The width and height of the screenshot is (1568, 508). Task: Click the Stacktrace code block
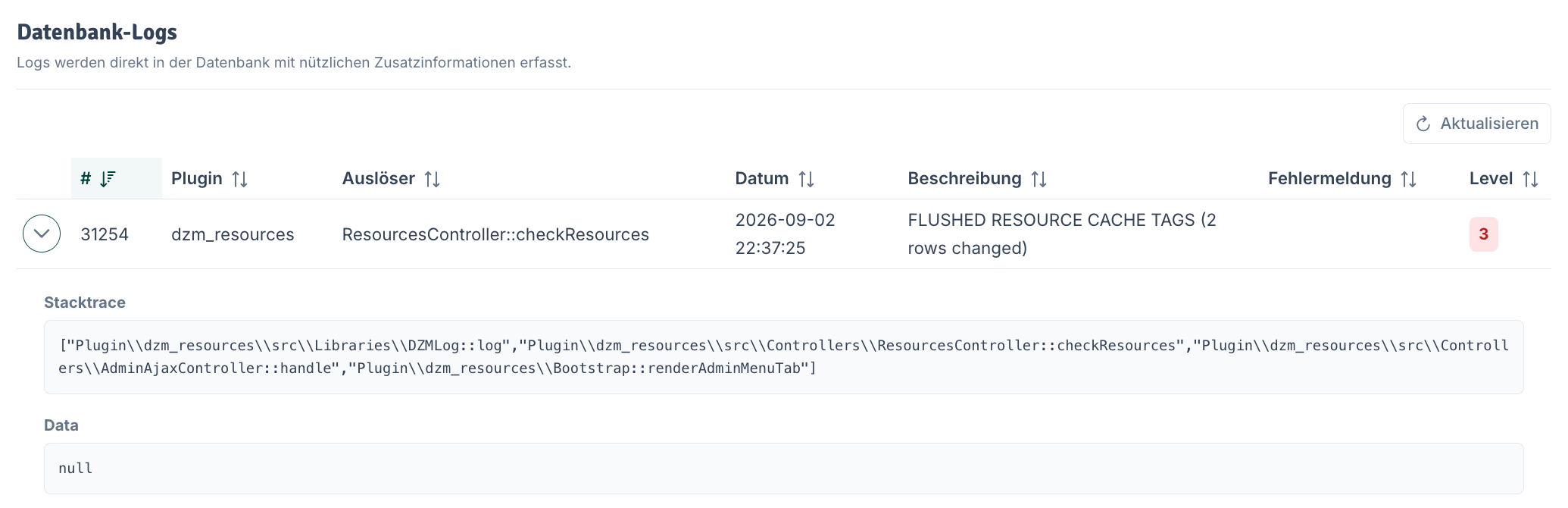click(x=783, y=357)
